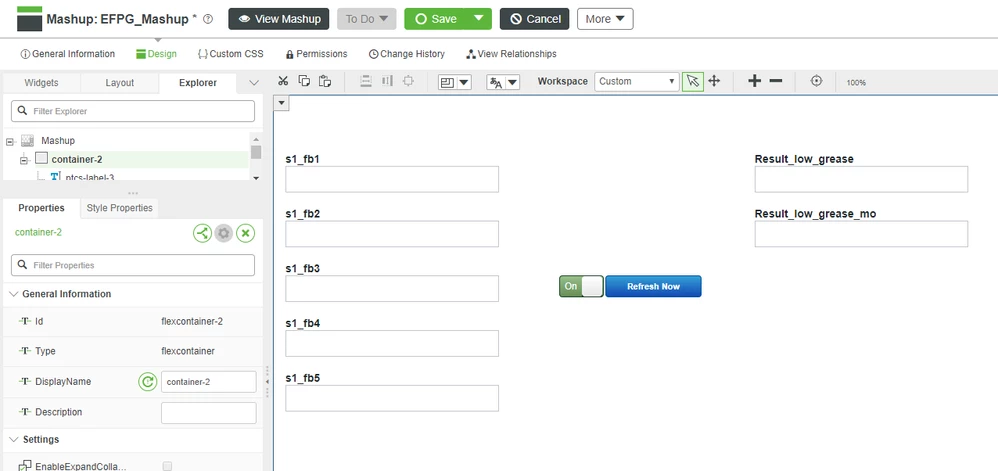
Task: Open the View Relationships tab
Action: click(511, 54)
